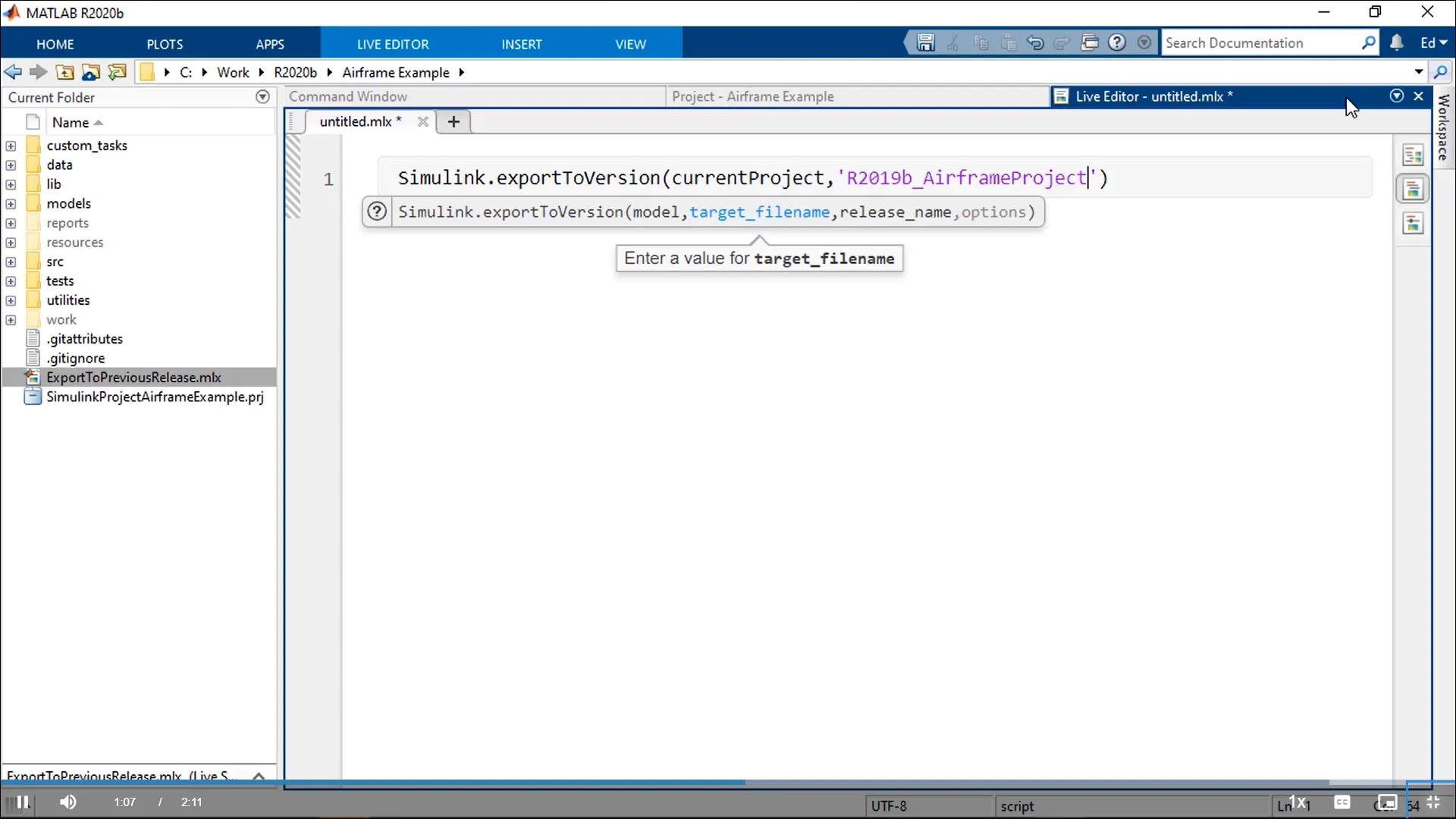Click the Undo toolbar icon
The height and width of the screenshot is (819, 1456).
point(1037,43)
